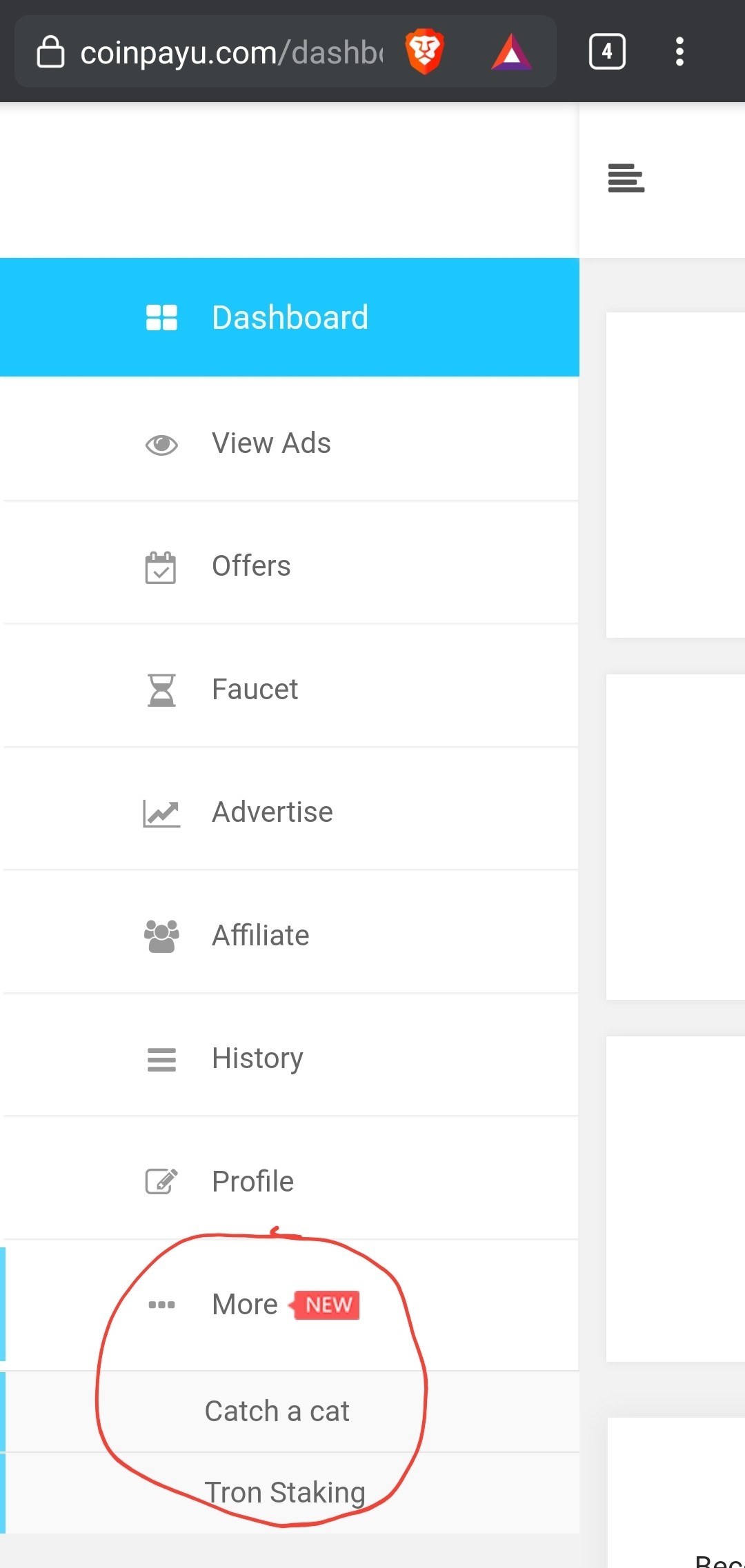Collapse sidebar with the hamburger lines icon
This screenshot has height=1568, width=745.
[x=626, y=178]
